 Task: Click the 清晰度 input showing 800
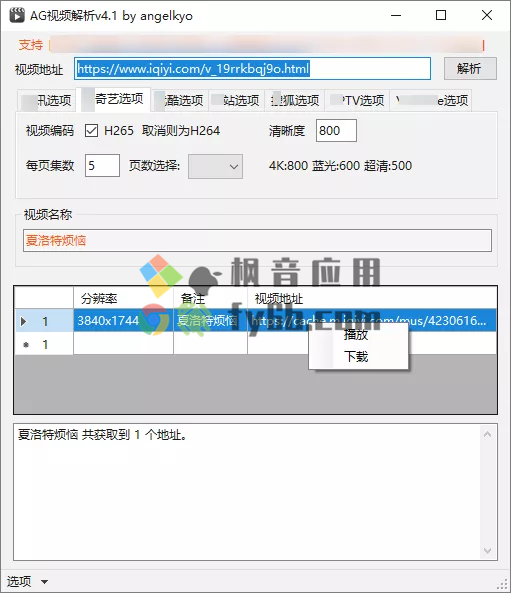[x=336, y=131]
